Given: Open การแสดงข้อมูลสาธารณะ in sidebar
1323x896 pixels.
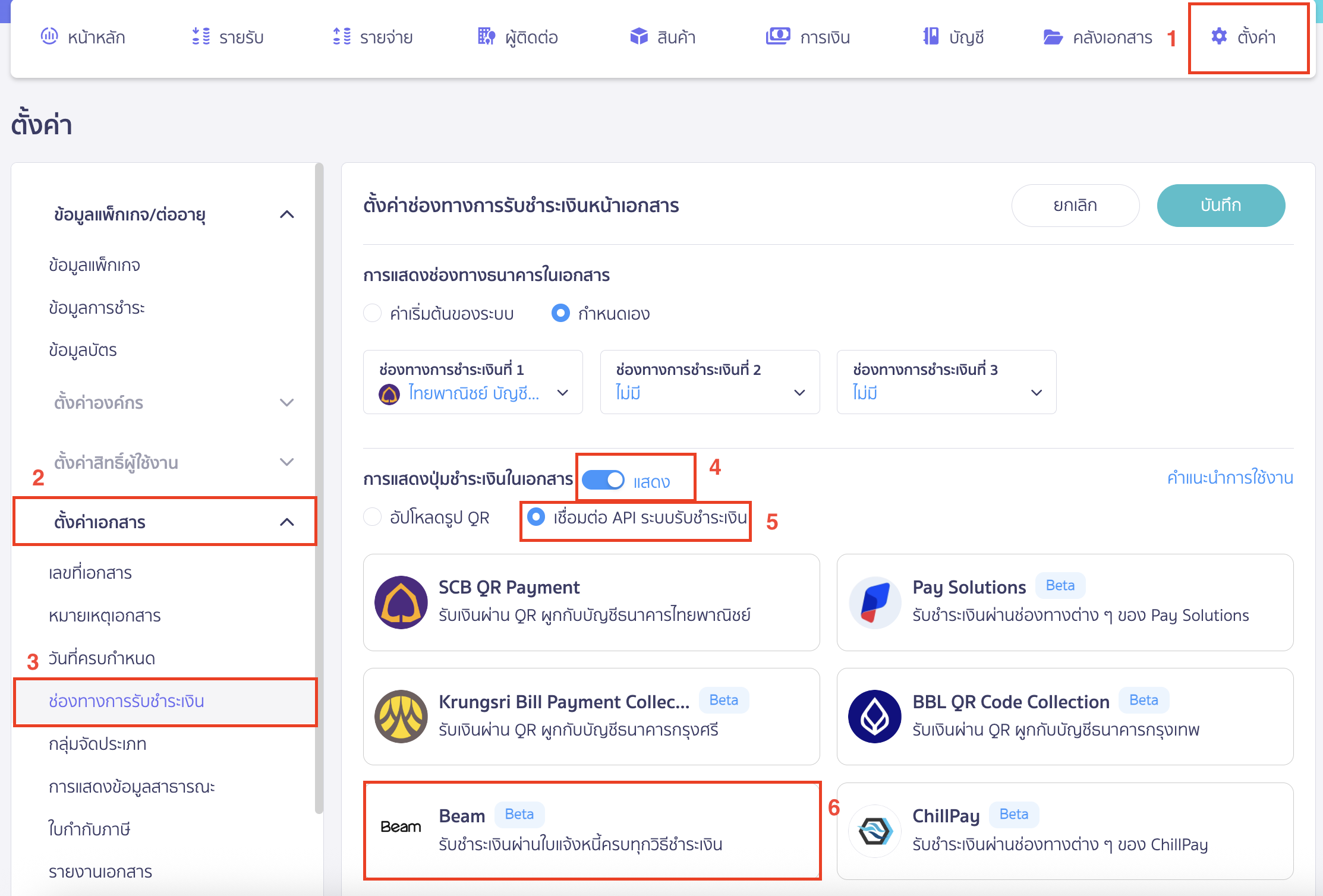Looking at the screenshot, I should 132,787.
